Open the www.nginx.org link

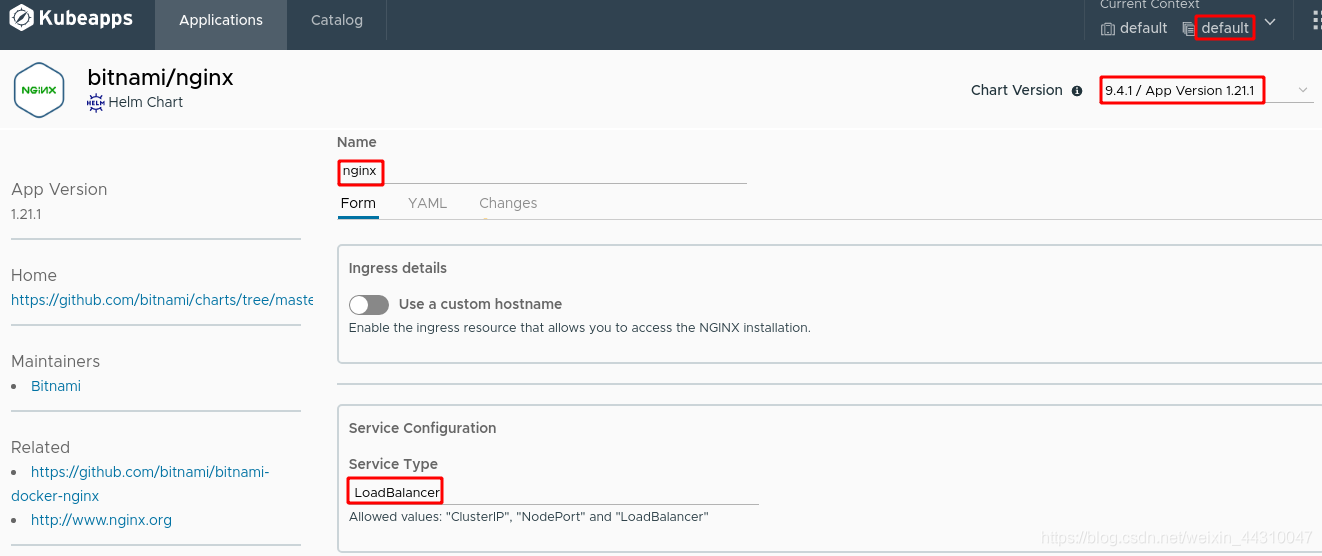pos(101,520)
